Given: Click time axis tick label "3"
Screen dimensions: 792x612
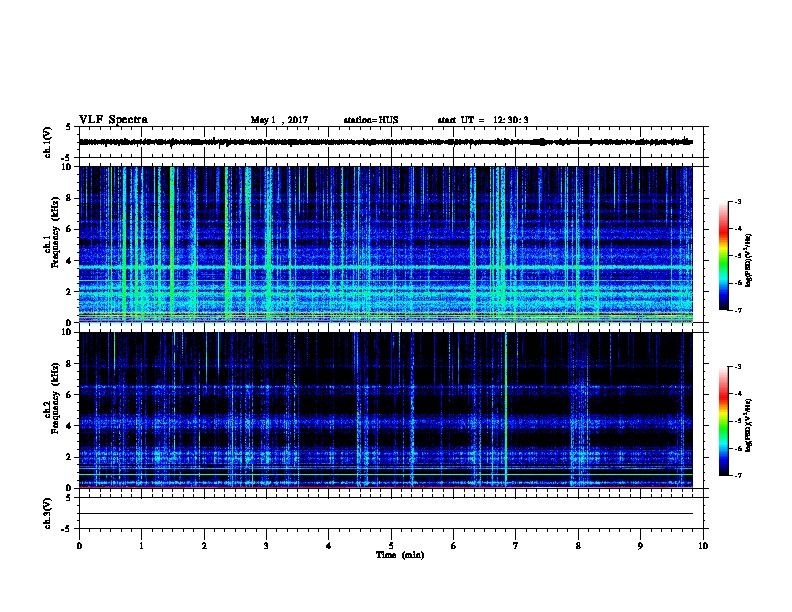Looking at the screenshot, I should tap(266, 546).
